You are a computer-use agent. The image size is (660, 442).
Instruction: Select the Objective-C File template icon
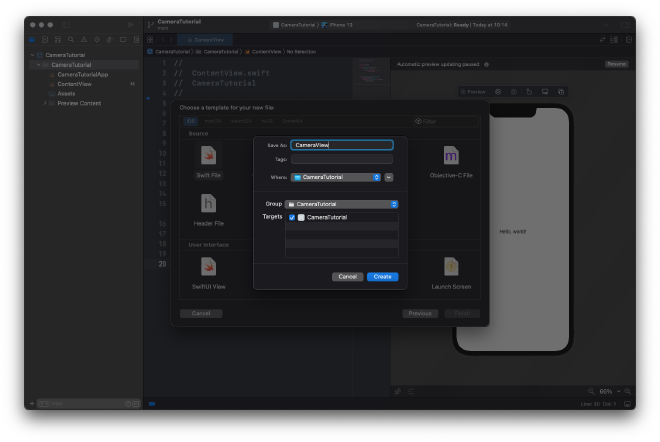coord(451,157)
